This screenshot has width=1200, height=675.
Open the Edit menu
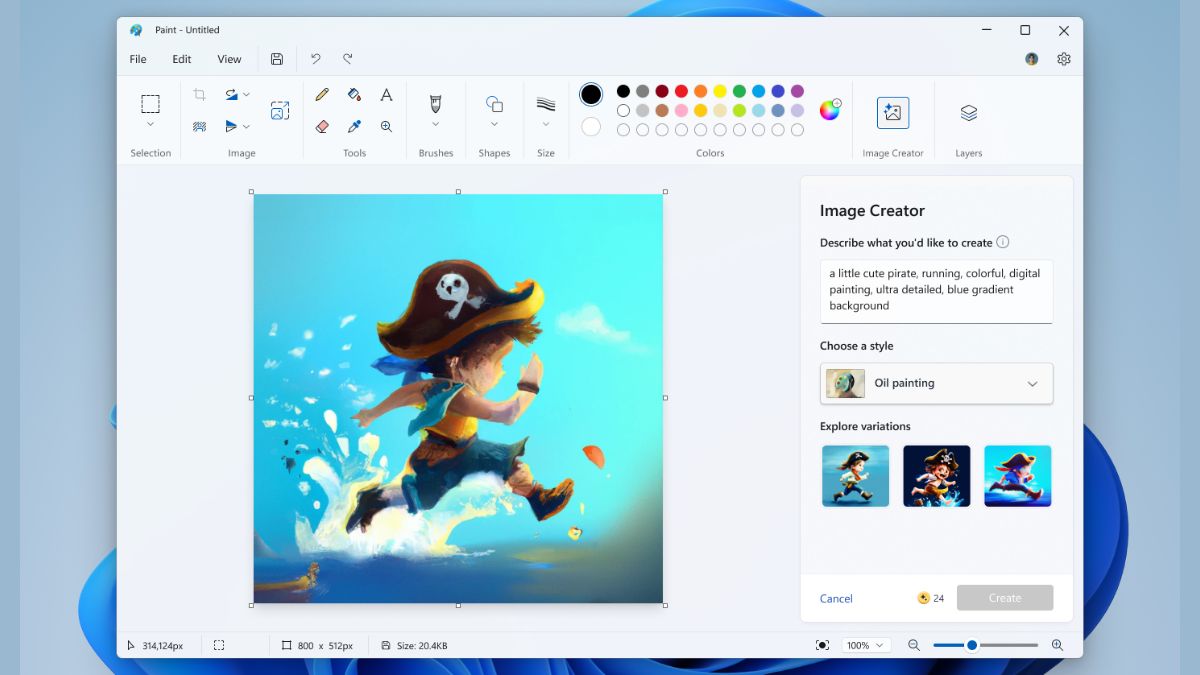coord(181,59)
